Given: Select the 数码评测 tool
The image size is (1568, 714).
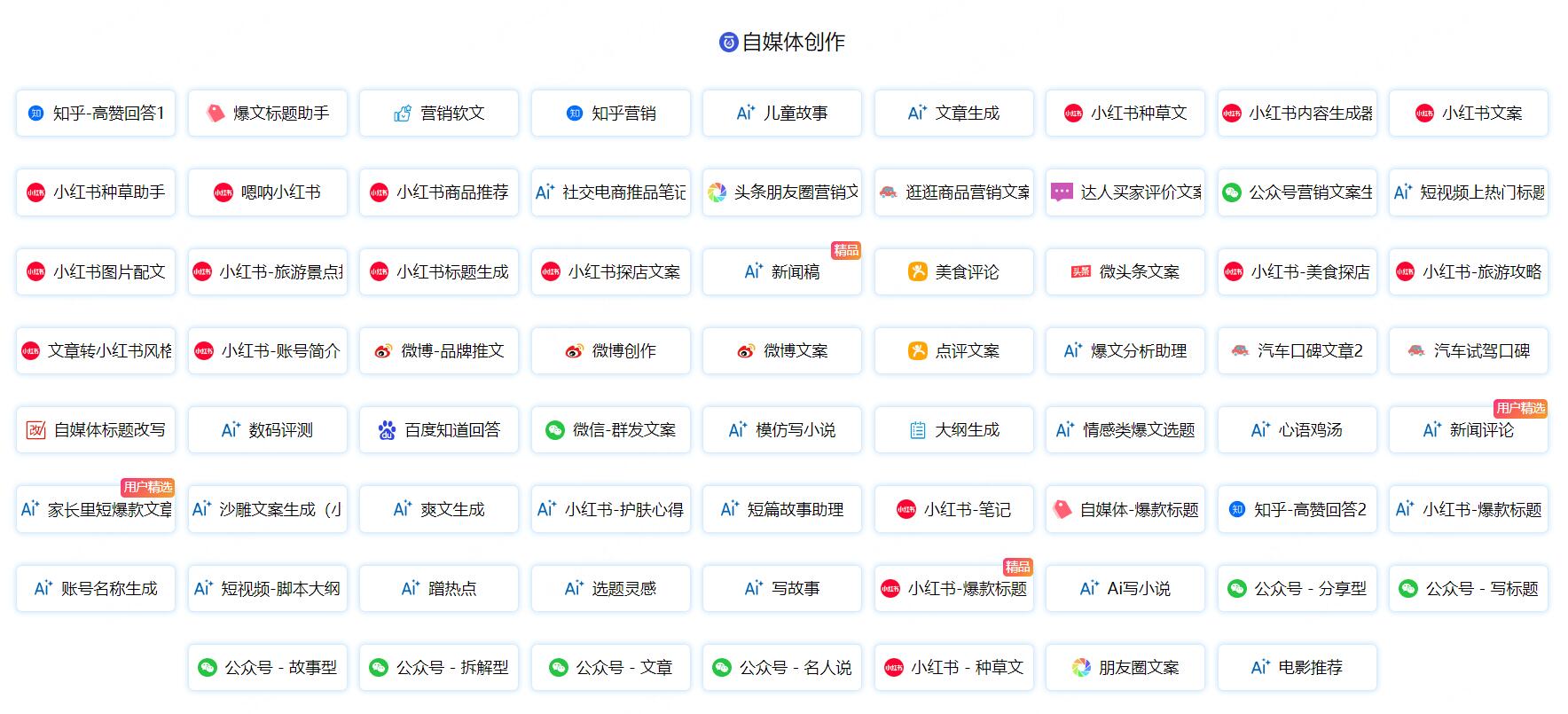Looking at the screenshot, I should [x=267, y=430].
